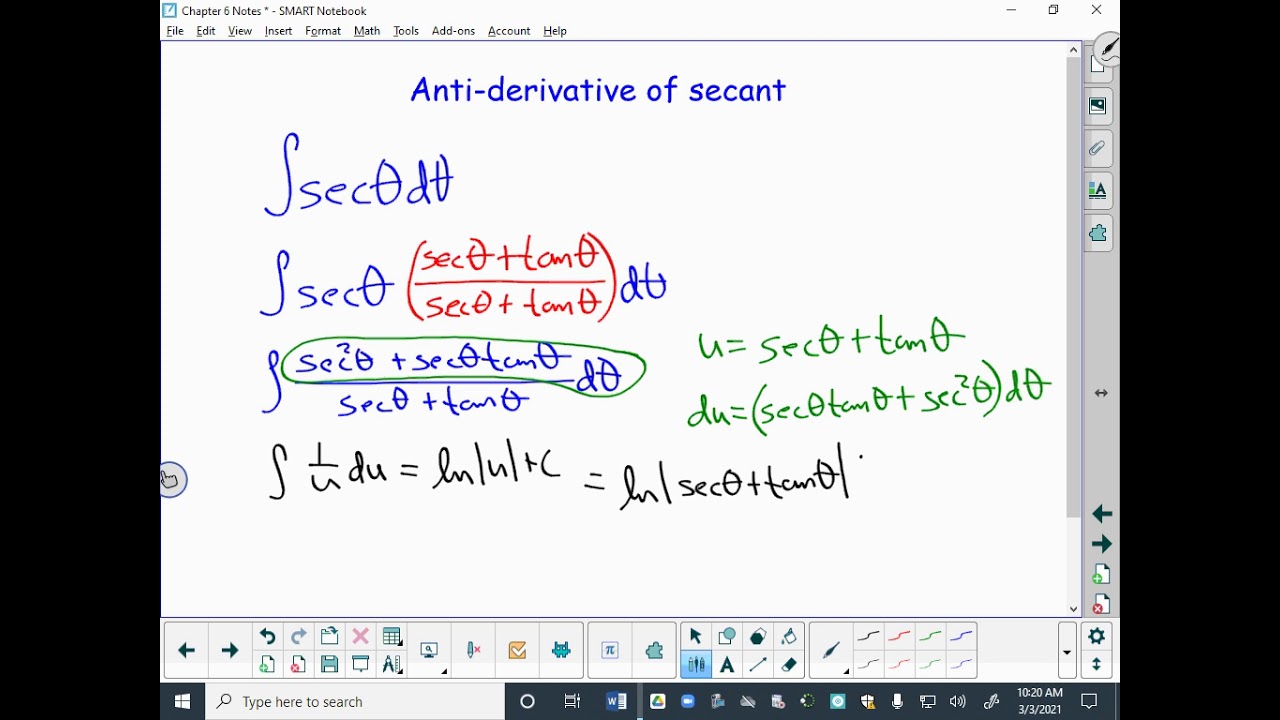Choose the Select arrow tool
The height and width of the screenshot is (720, 1280).
click(x=696, y=636)
